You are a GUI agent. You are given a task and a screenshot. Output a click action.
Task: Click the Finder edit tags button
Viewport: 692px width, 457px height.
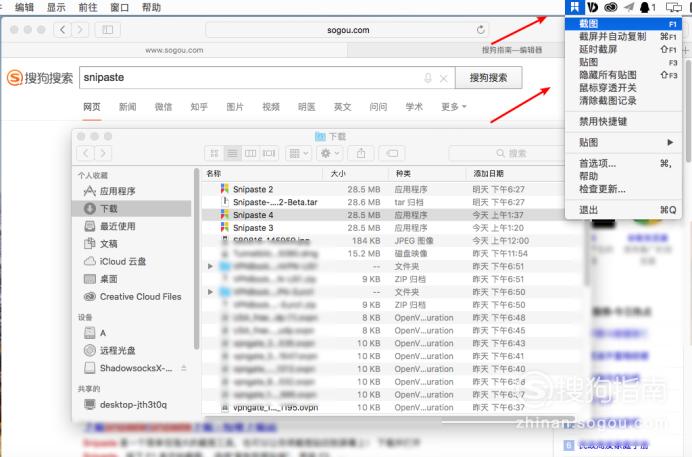click(x=392, y=154)
